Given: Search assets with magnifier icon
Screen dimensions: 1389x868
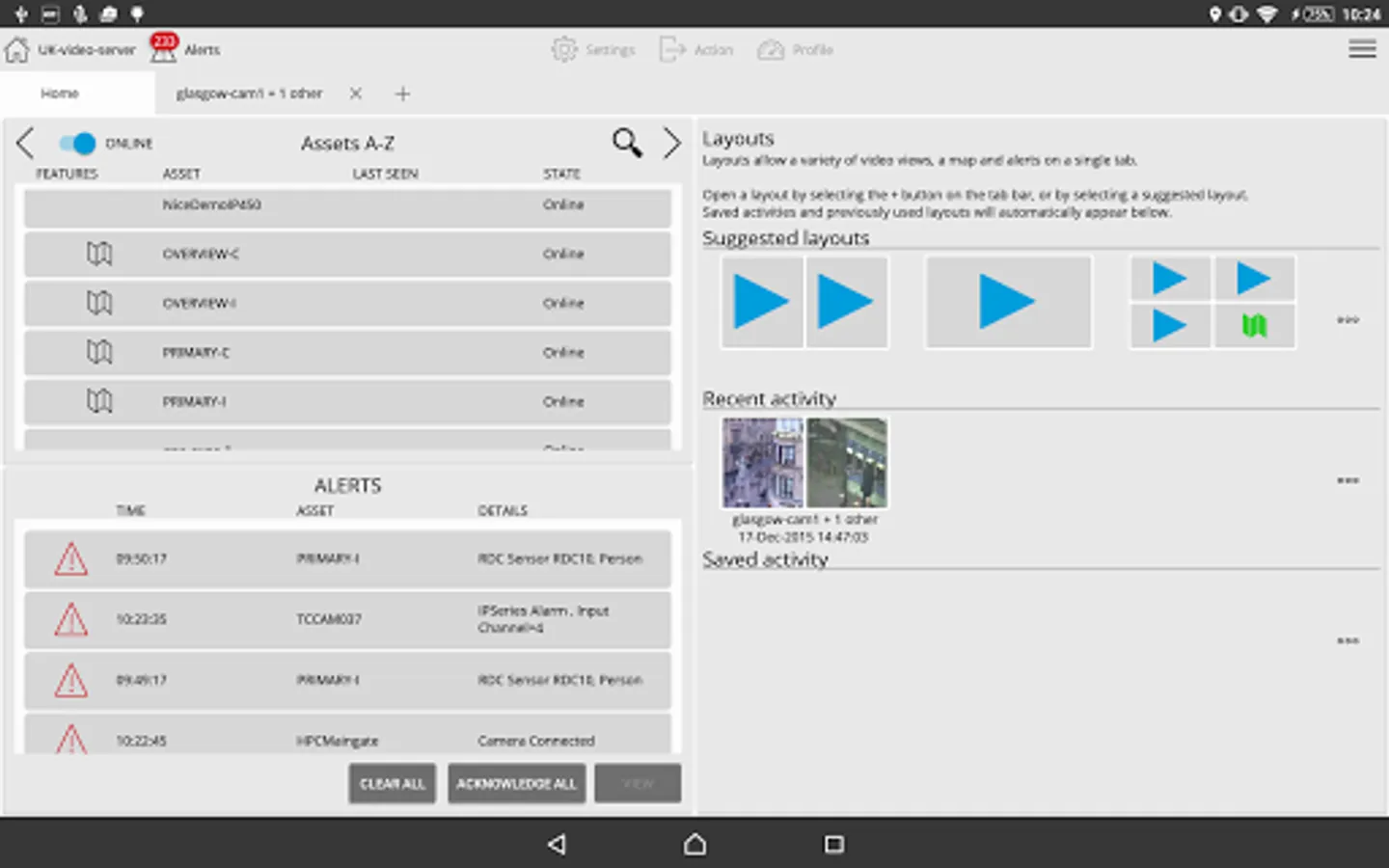Looking at the screenshot, I should (627, 143).
